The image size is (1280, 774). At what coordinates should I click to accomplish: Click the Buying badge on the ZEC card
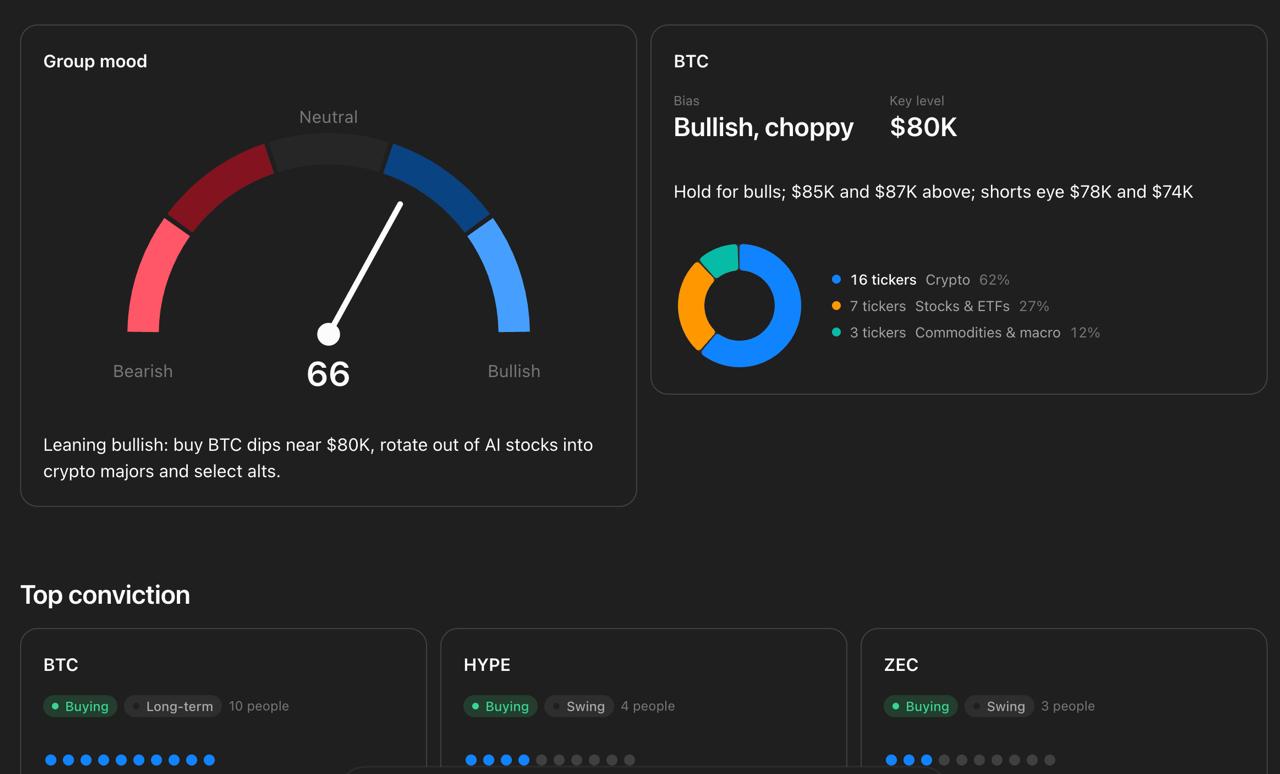coord(920,706)
